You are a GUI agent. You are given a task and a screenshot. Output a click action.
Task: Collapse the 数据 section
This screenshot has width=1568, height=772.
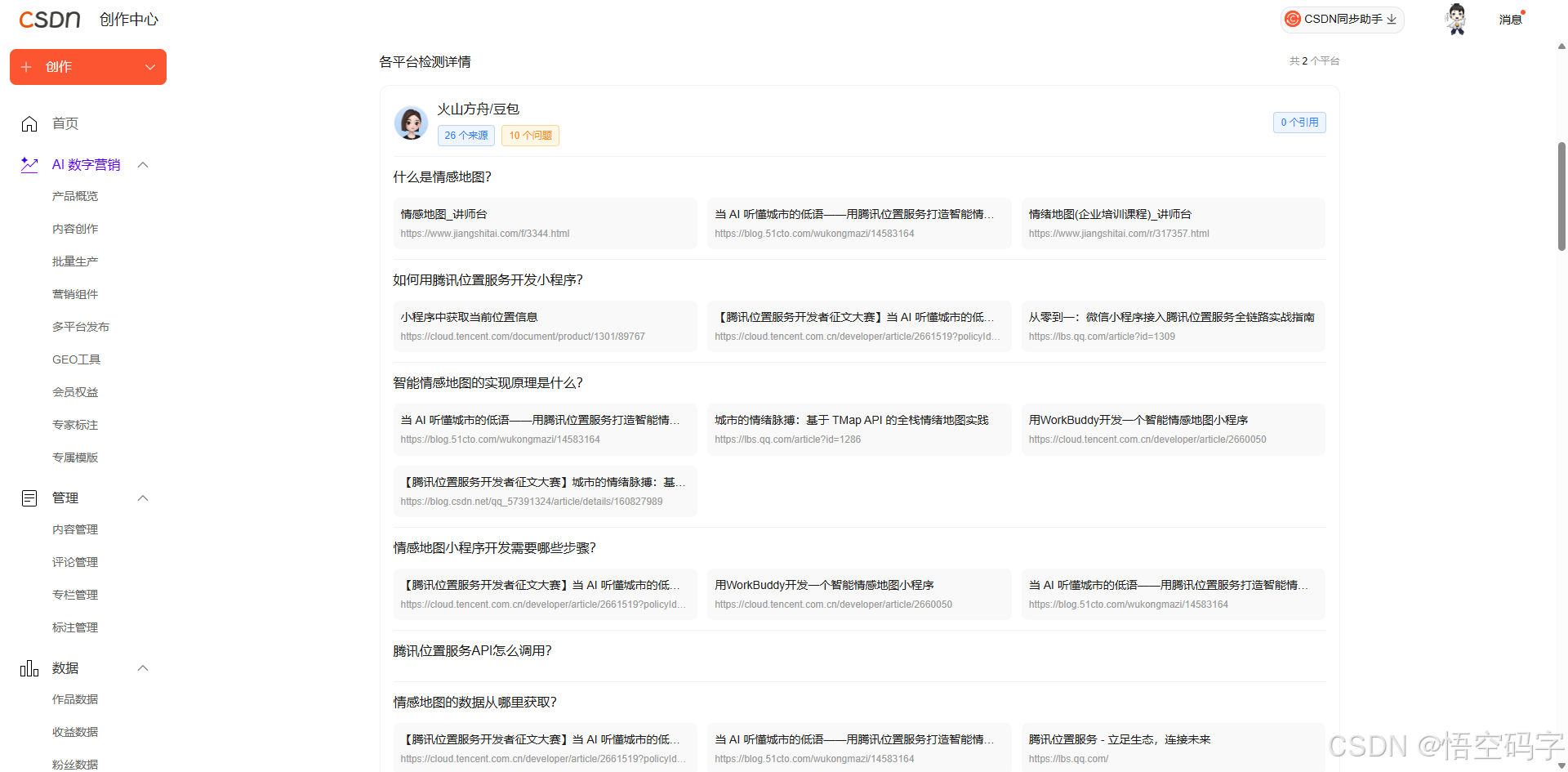tap(143, 667)
